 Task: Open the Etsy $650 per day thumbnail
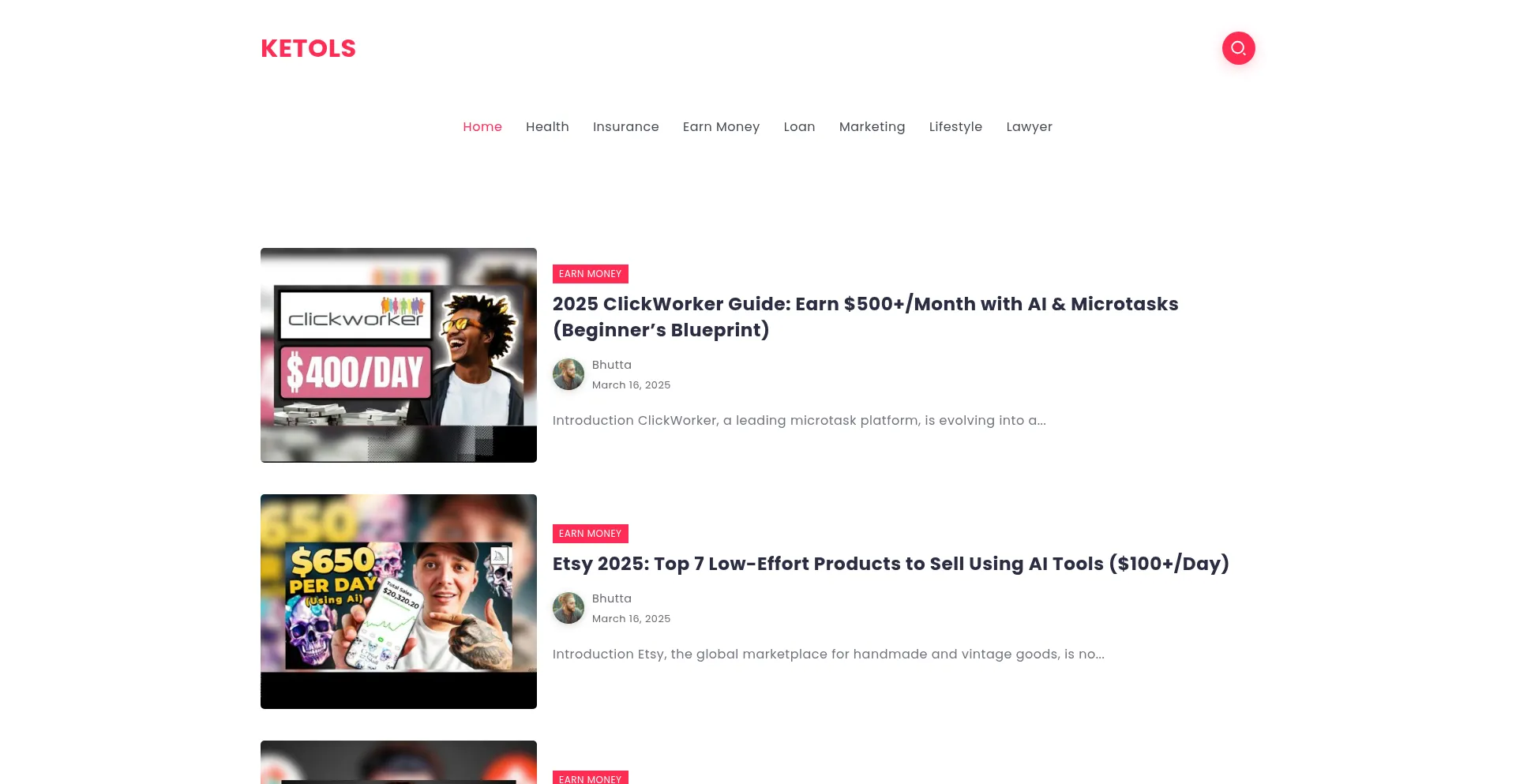[x=399, y=602]
